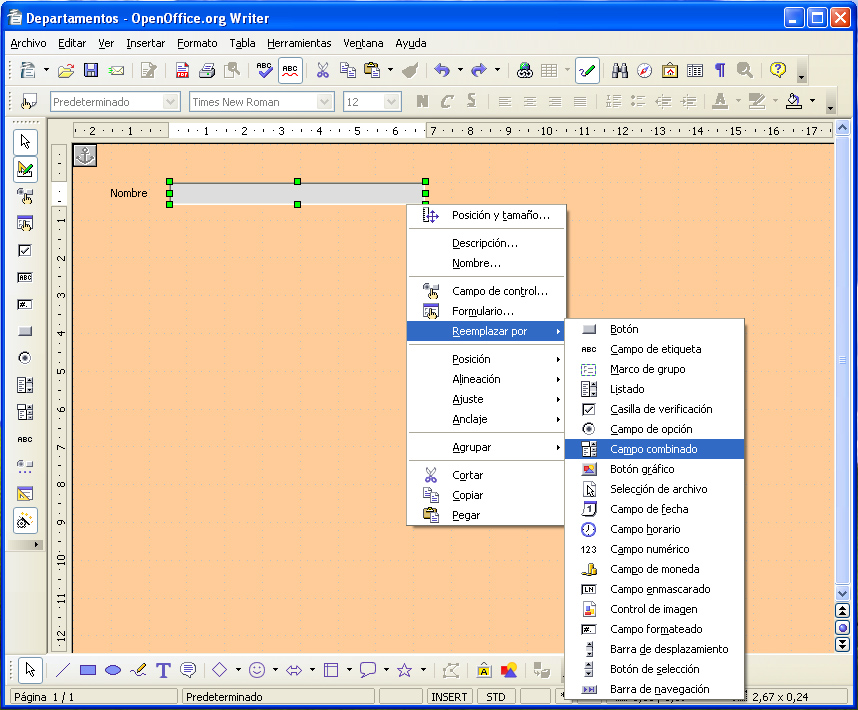Viewport: 858px width, 710px height.
Task: Toggle Design Mode in the form controls toolbar
Action: 25,170
